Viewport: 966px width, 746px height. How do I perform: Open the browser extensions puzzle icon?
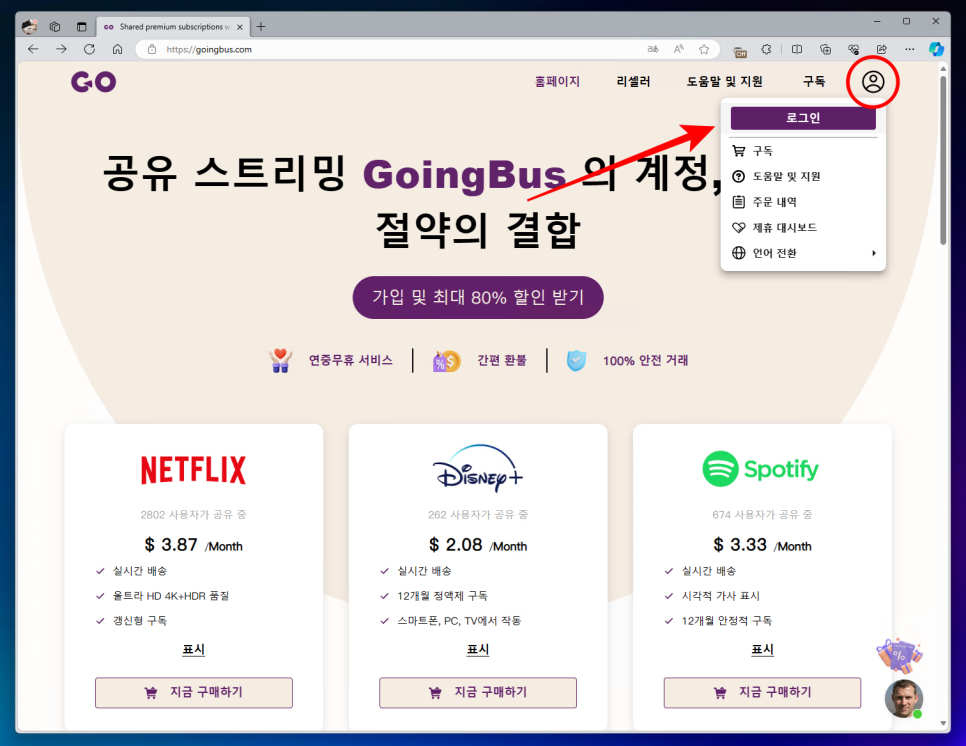(x=766, y=49)
